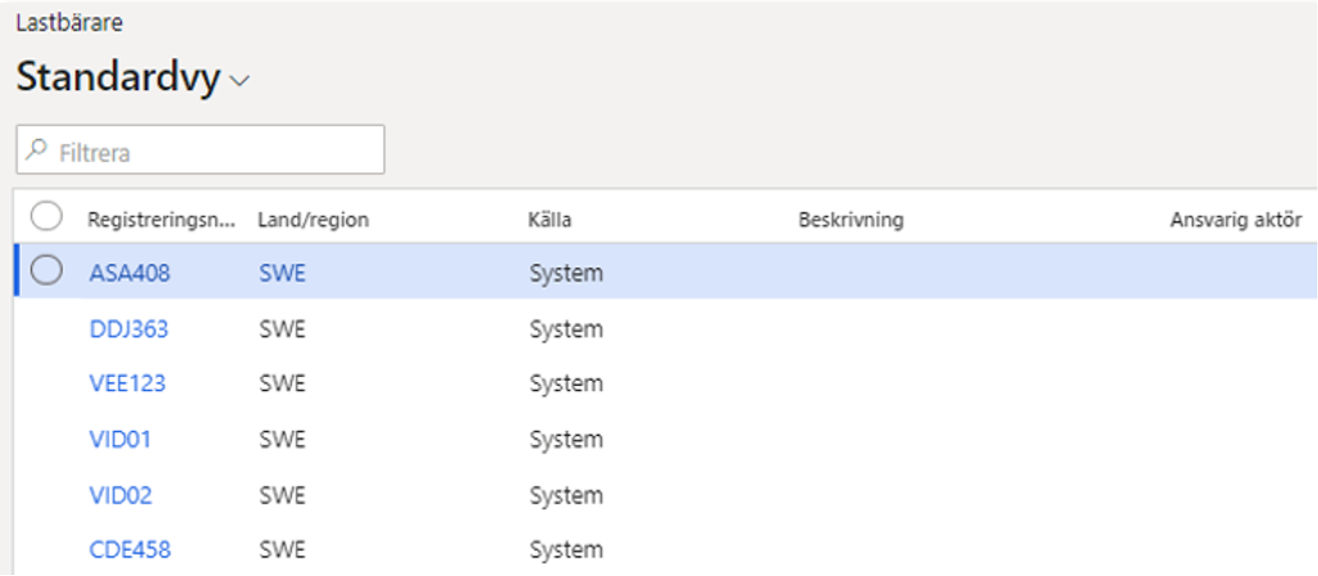The image size is (1318, 576).
Task: Select the SWE cell in VID02 row
Action: 282,495
